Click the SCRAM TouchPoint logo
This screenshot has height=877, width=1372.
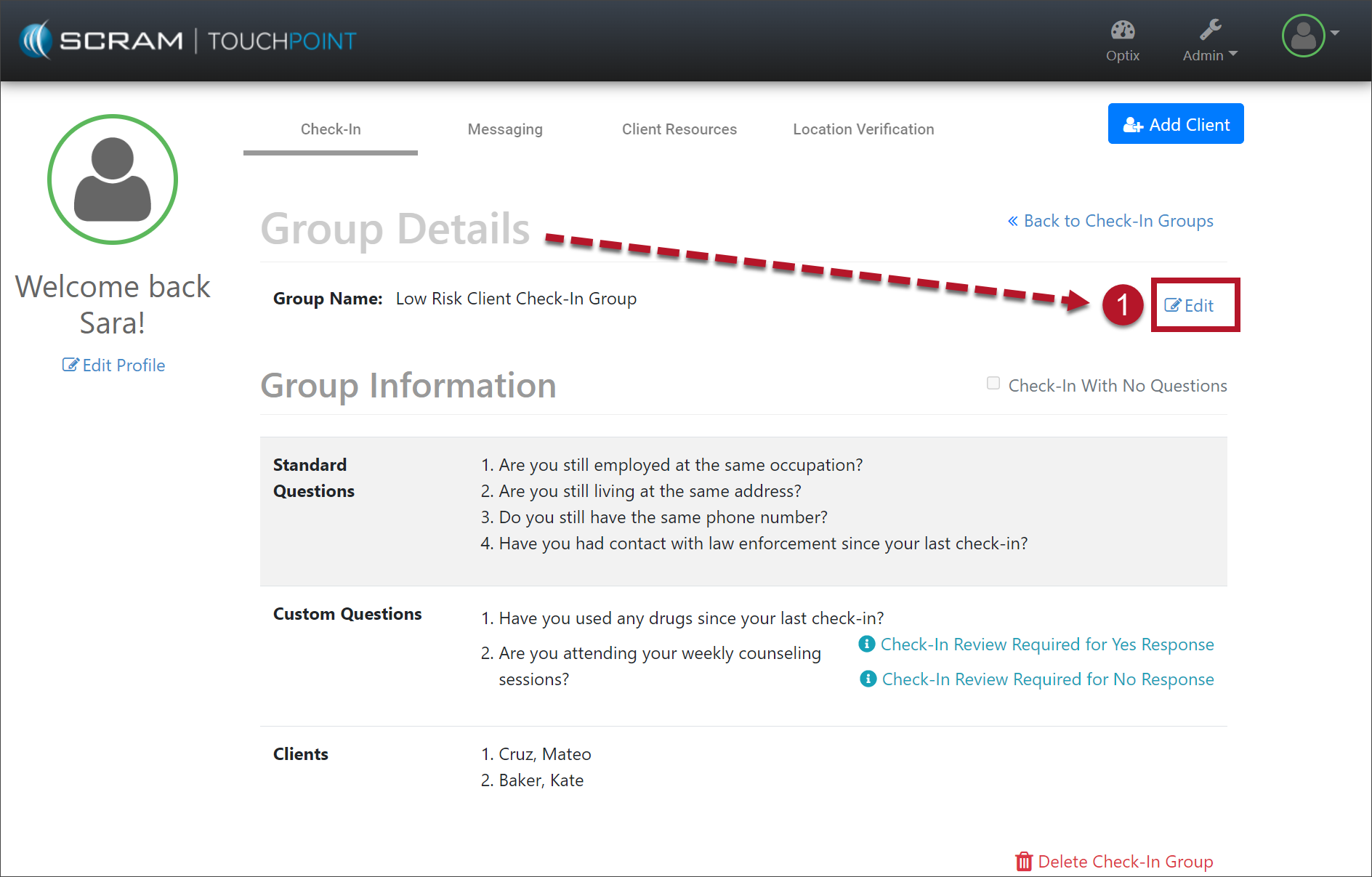(x=189, y=41)
